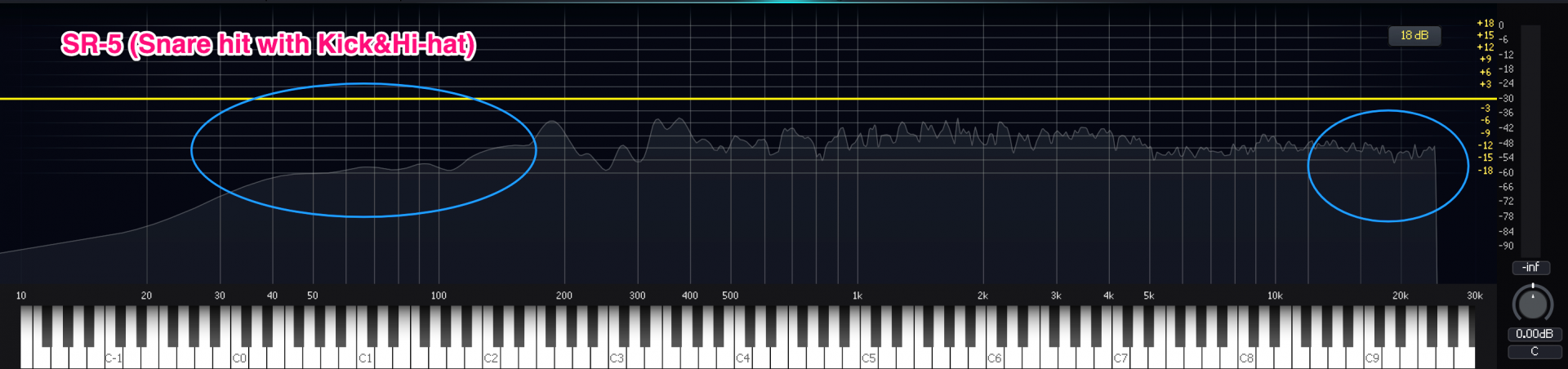Click the 10 Hz frequency axis label
The height and width of the screenshot is (369, 1568).
21,296
